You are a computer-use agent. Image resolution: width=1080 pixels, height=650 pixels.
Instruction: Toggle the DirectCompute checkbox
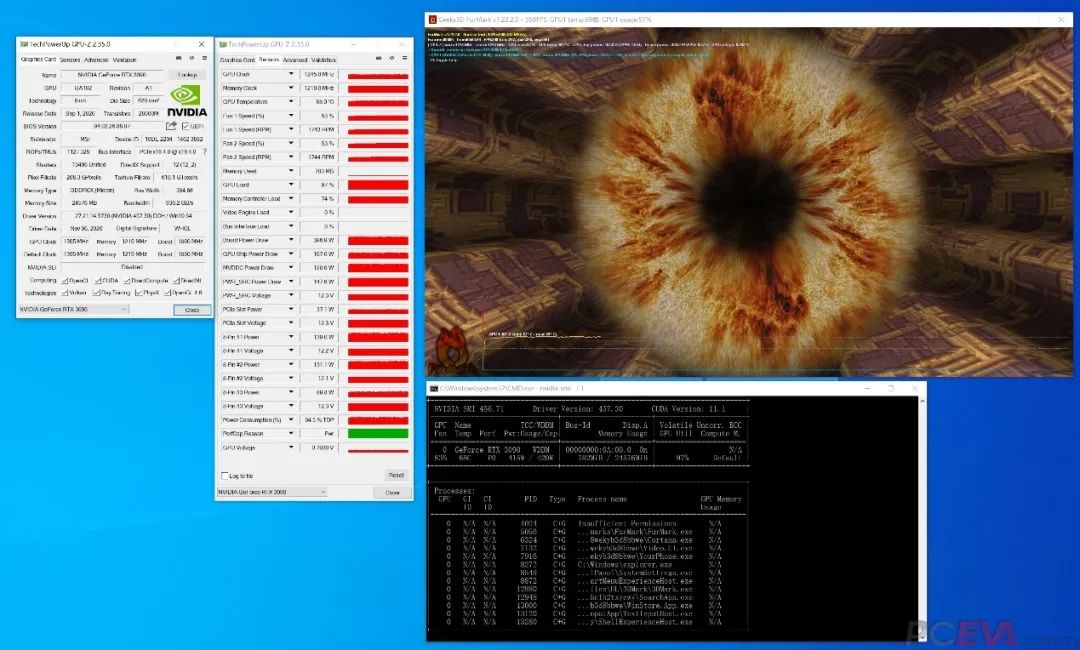pos(127,281)
